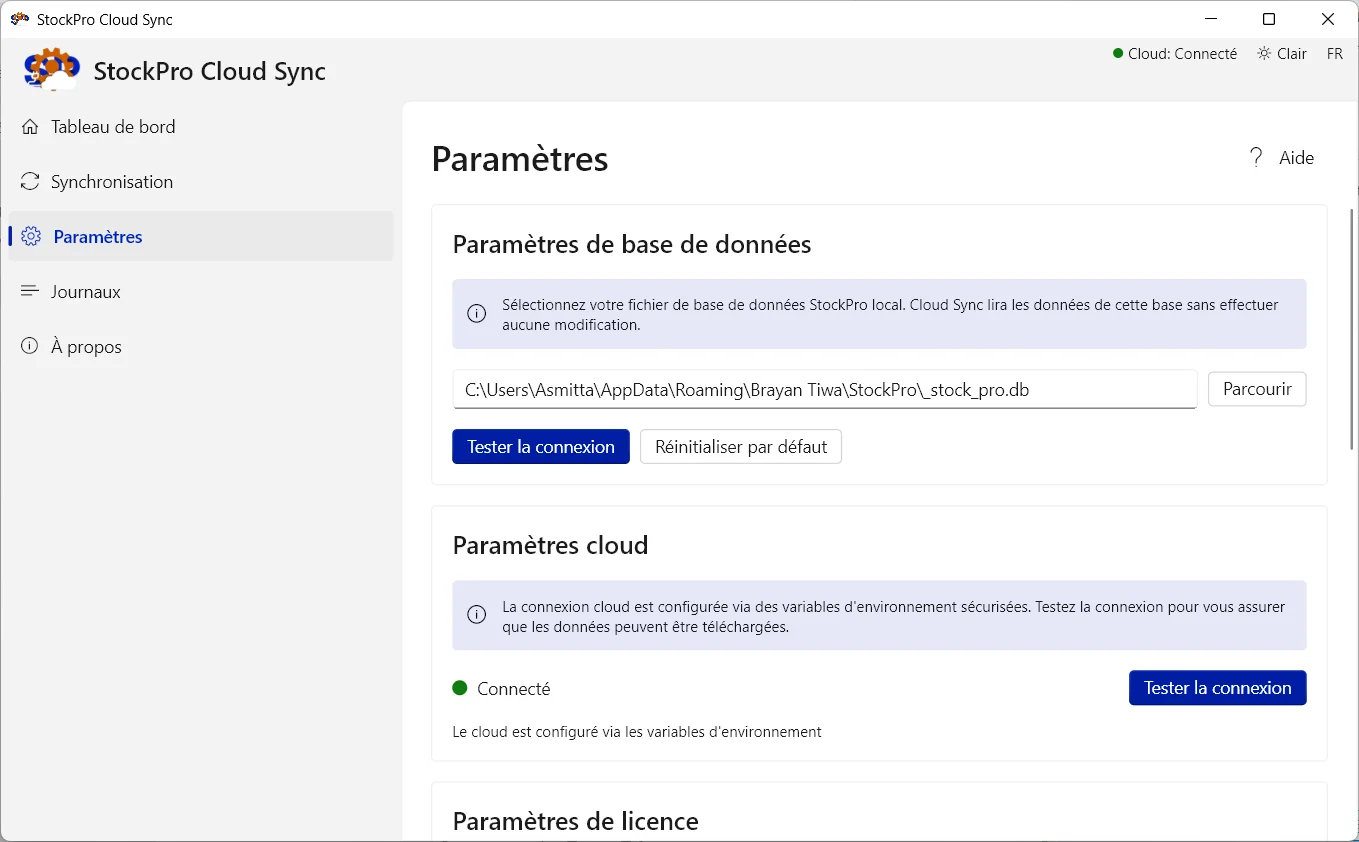Screen dimensions: 1359x842
Task: Click the database file path field
Action: pos(825,389)
